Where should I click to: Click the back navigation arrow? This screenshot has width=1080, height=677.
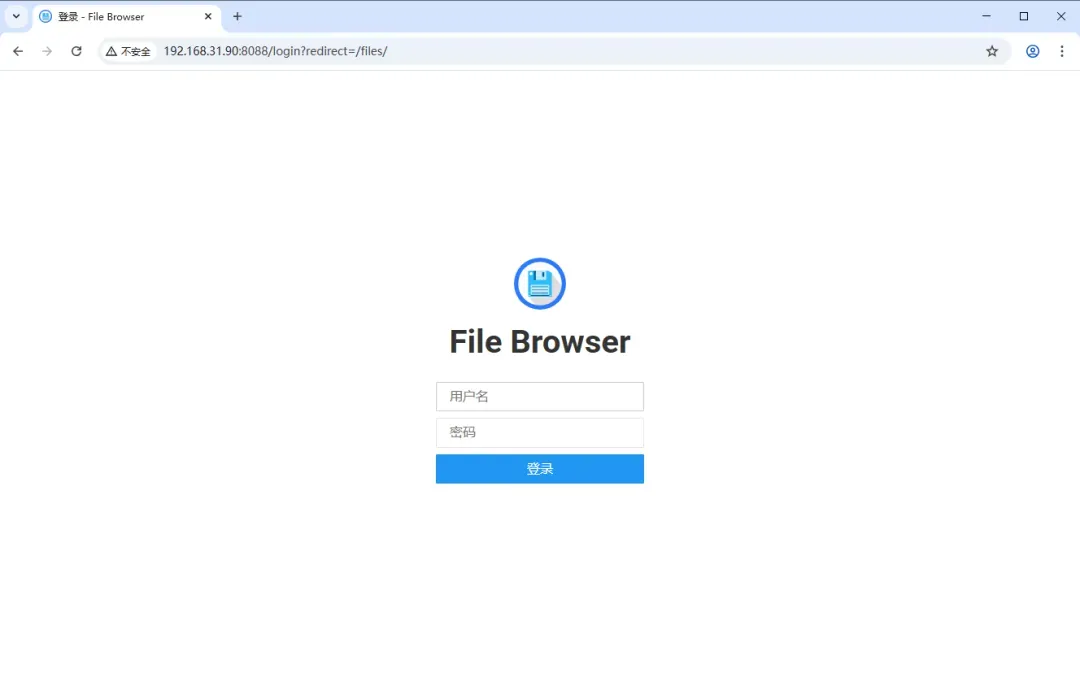coord(17,51)
